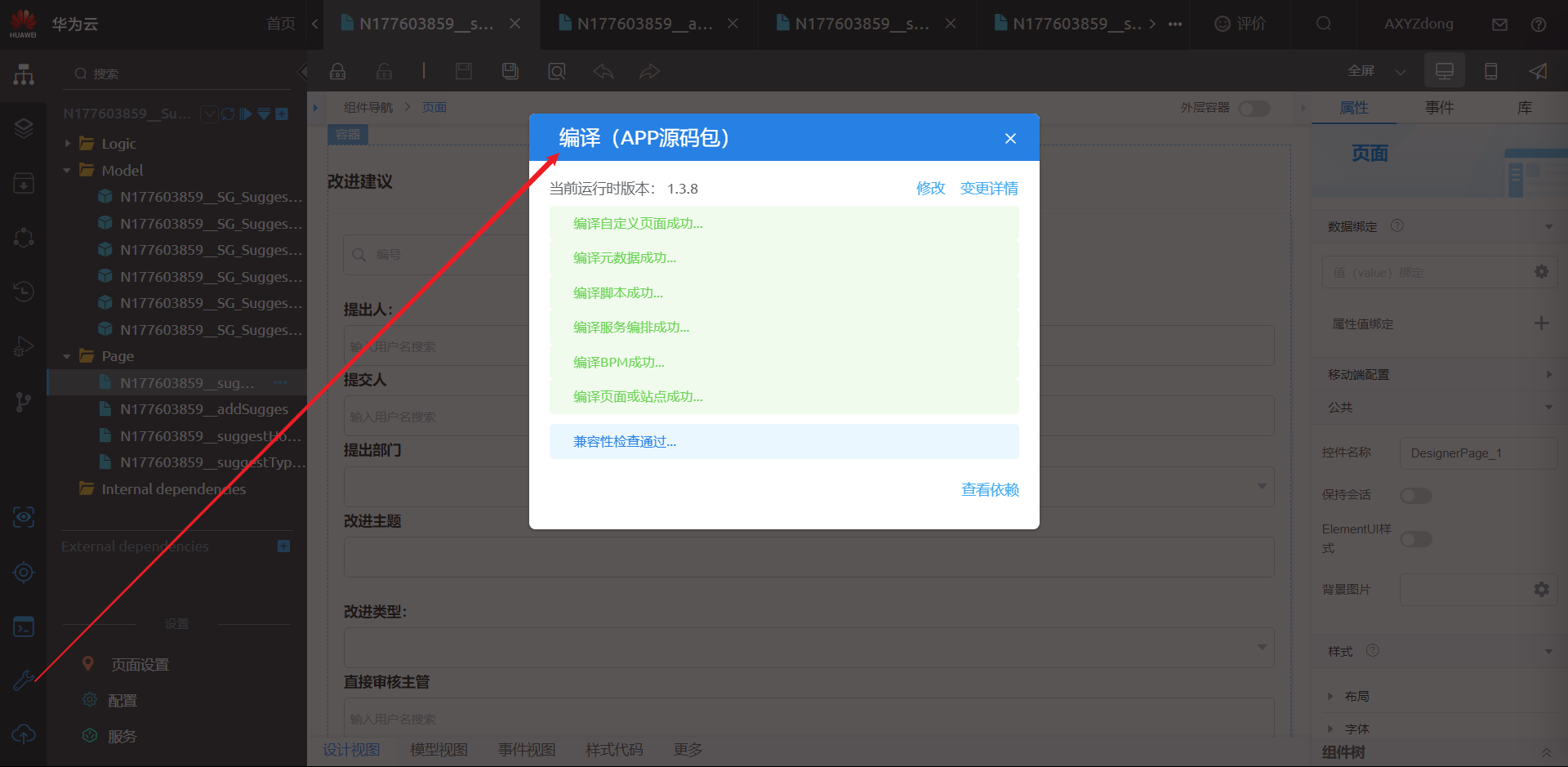
Task: Open the project selector dropdown arrow
Action: pyautogui.click(x=209, y=114)
